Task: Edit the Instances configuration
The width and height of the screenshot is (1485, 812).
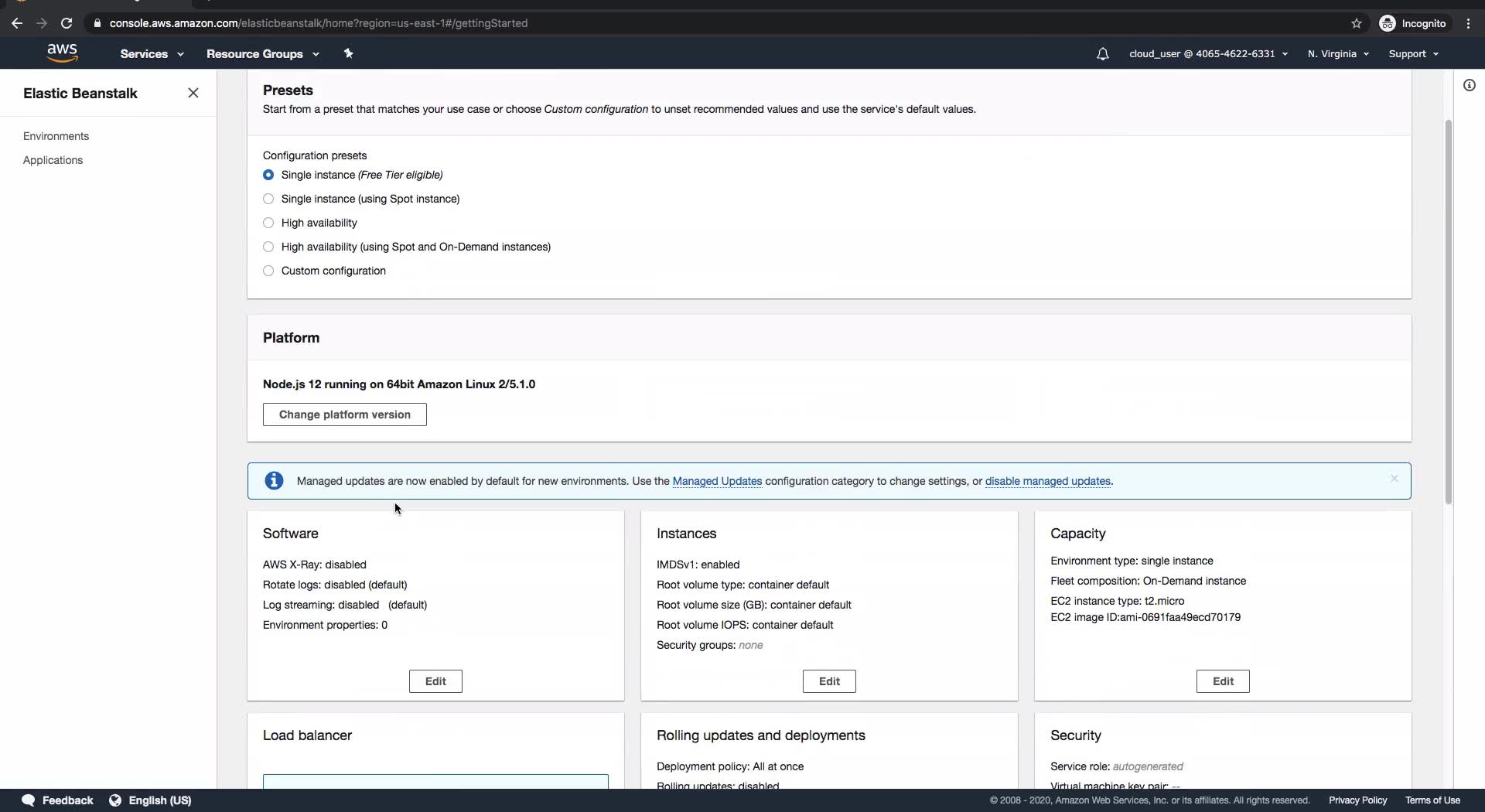Action: 829,681
